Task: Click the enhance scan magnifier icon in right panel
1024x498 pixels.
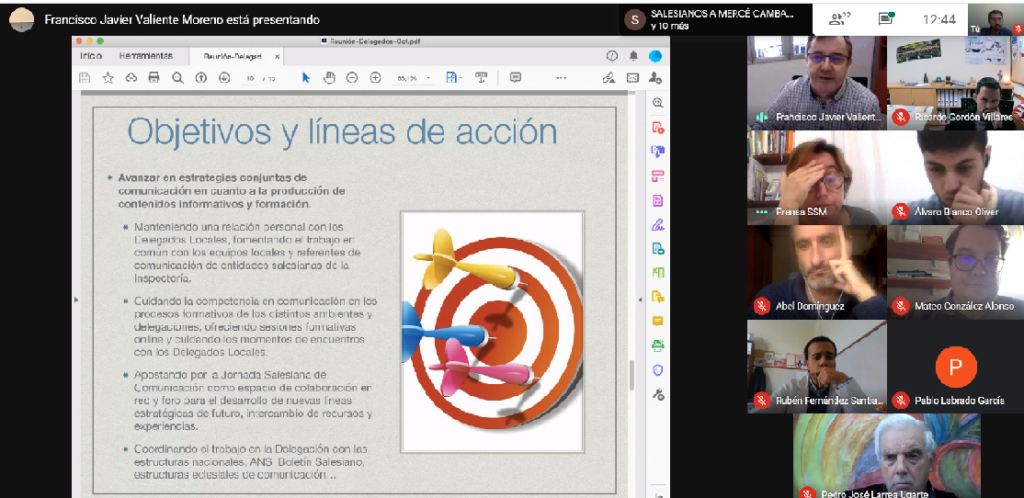Action: 658,102
